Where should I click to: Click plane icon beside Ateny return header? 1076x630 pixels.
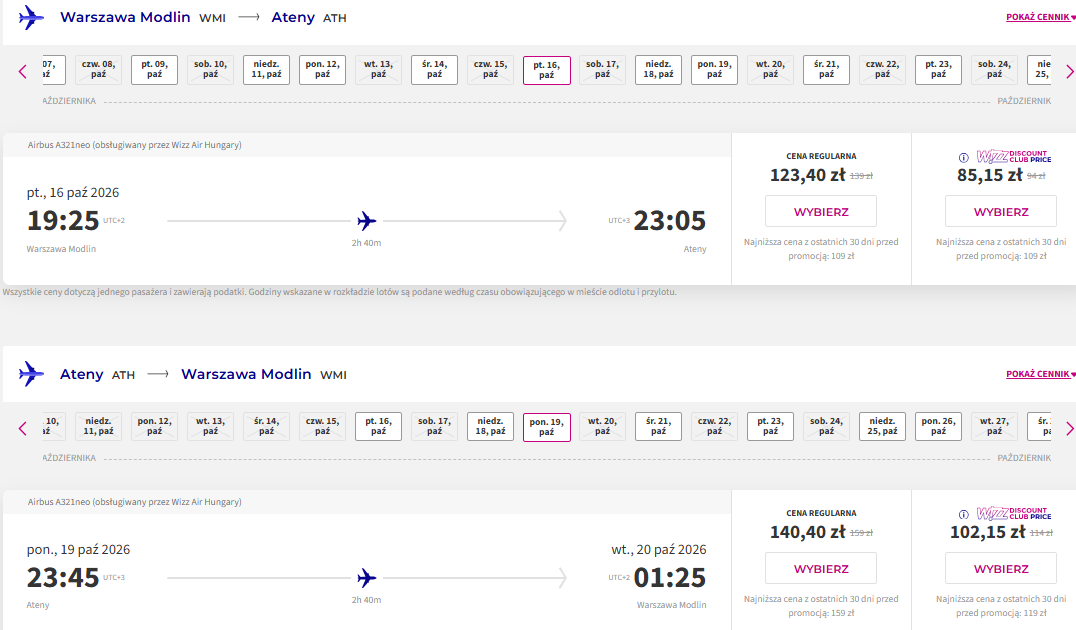click(x=31, y=374)
